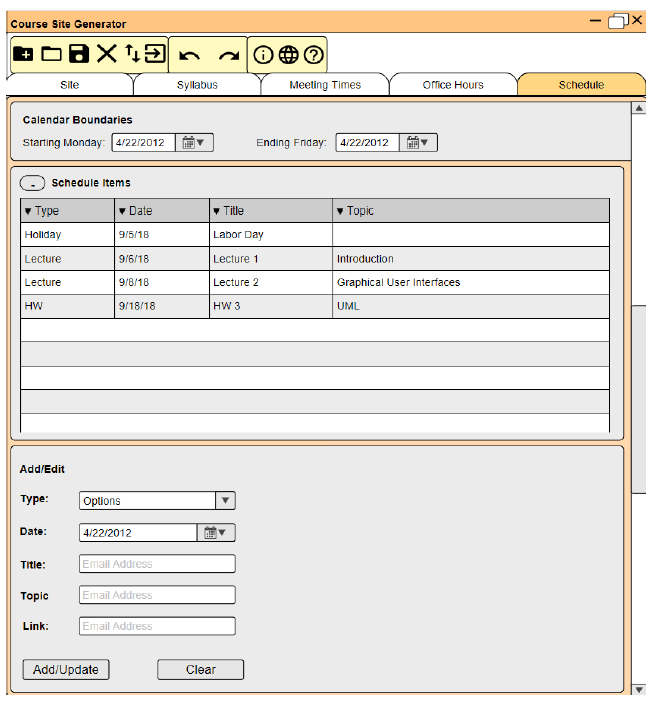Remove item with the minus button
660x702 pixels.
32,183
